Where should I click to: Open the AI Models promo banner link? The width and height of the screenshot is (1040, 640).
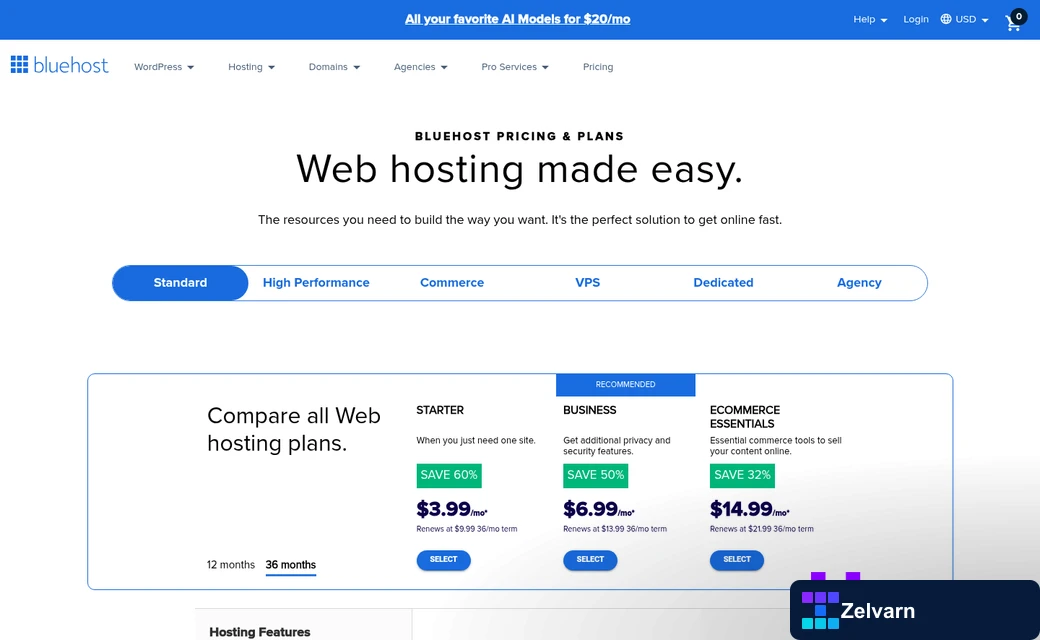pyautogui.click(x=517, y=19)
